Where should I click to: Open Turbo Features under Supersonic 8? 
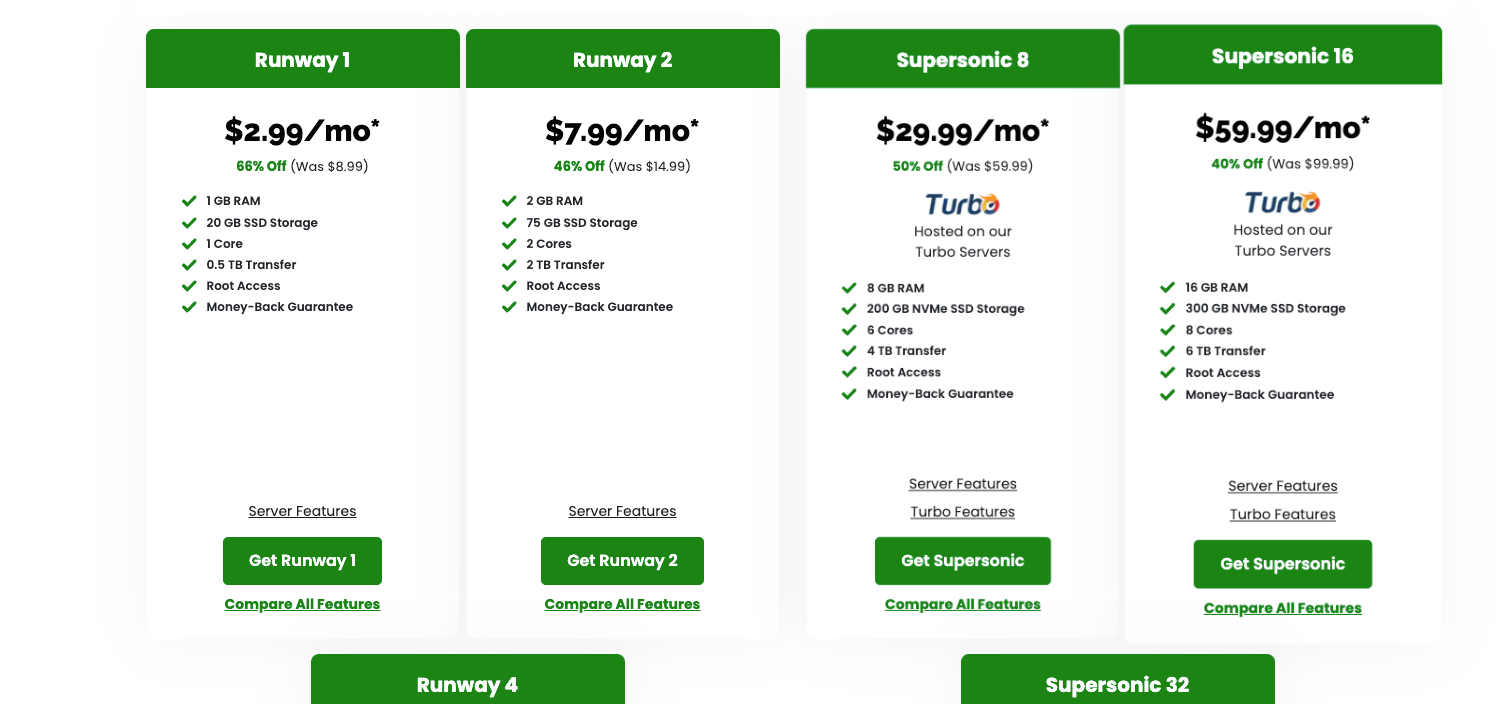pos(962,511)
